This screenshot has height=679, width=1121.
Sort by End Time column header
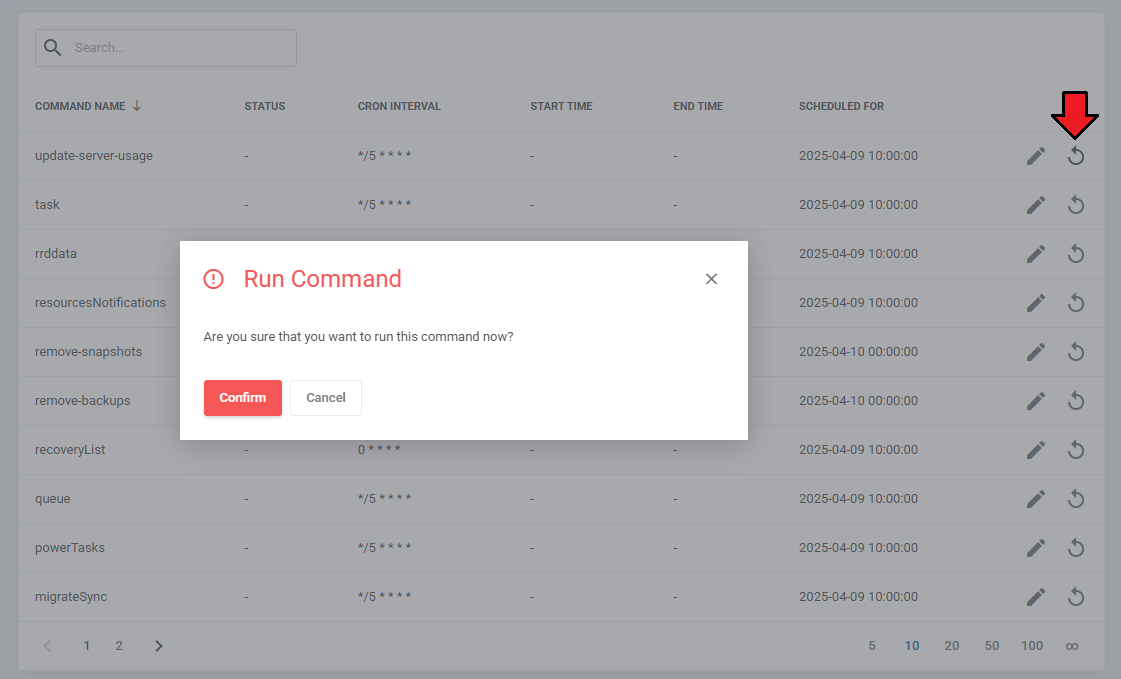tap(698, 106)
